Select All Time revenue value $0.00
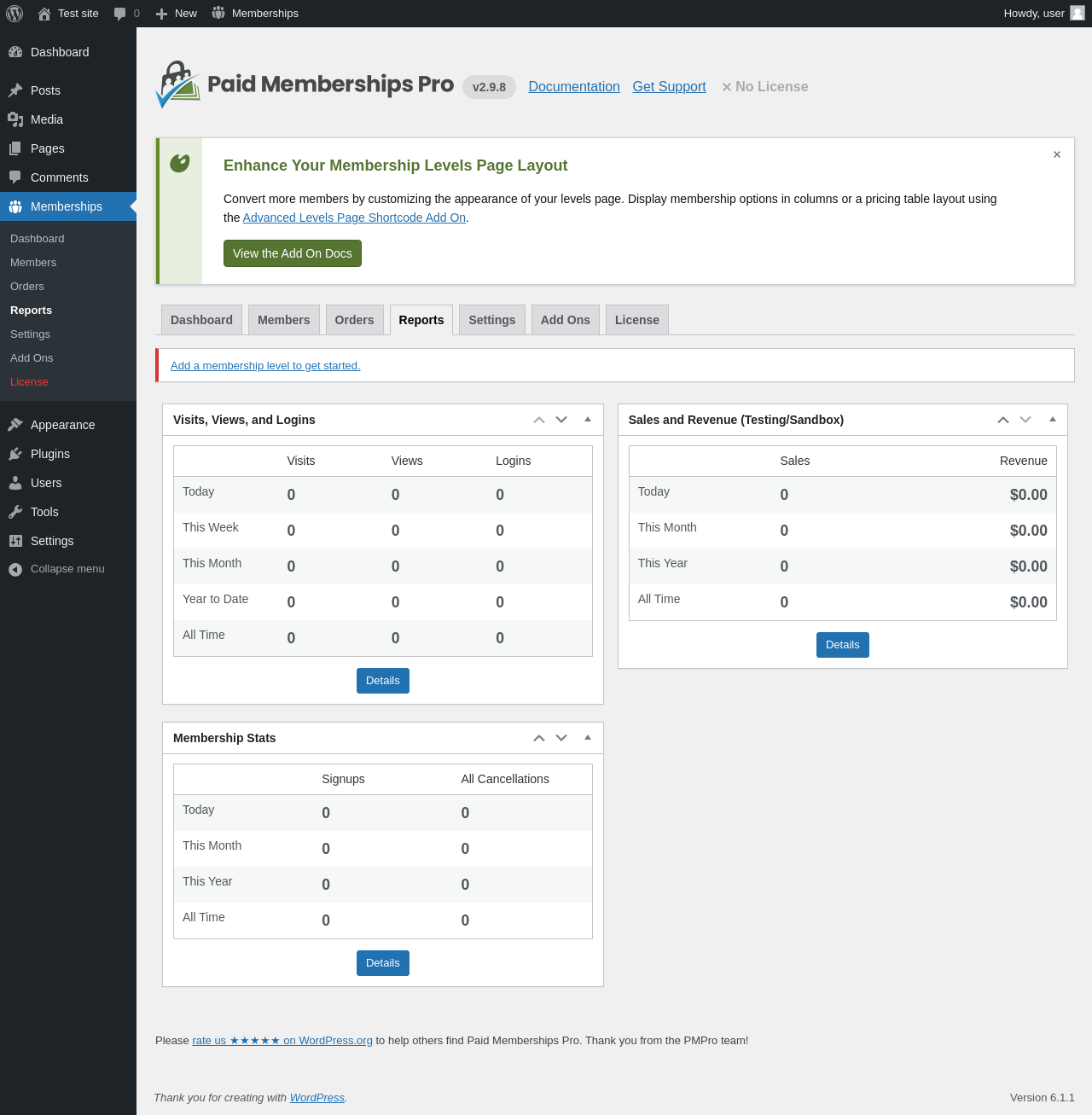The width and height of the screenshot is (1092, 1115). [1029, 602]
